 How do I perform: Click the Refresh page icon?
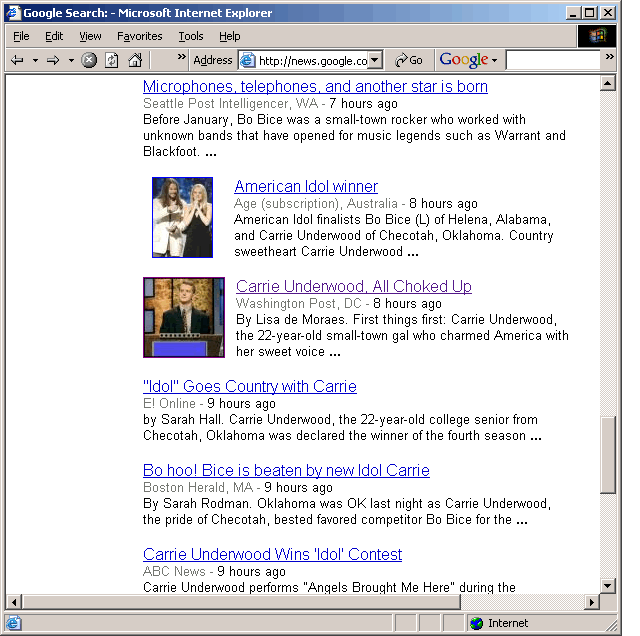[x=112, y=60]
